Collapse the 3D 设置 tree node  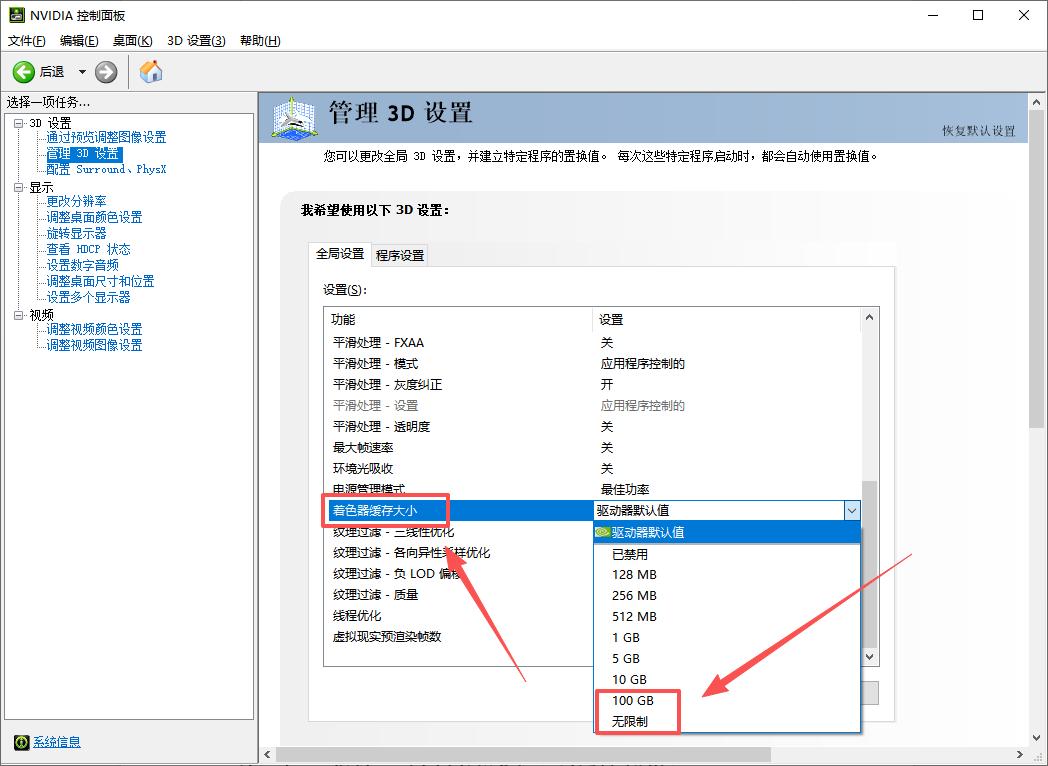tap(19, 123)
